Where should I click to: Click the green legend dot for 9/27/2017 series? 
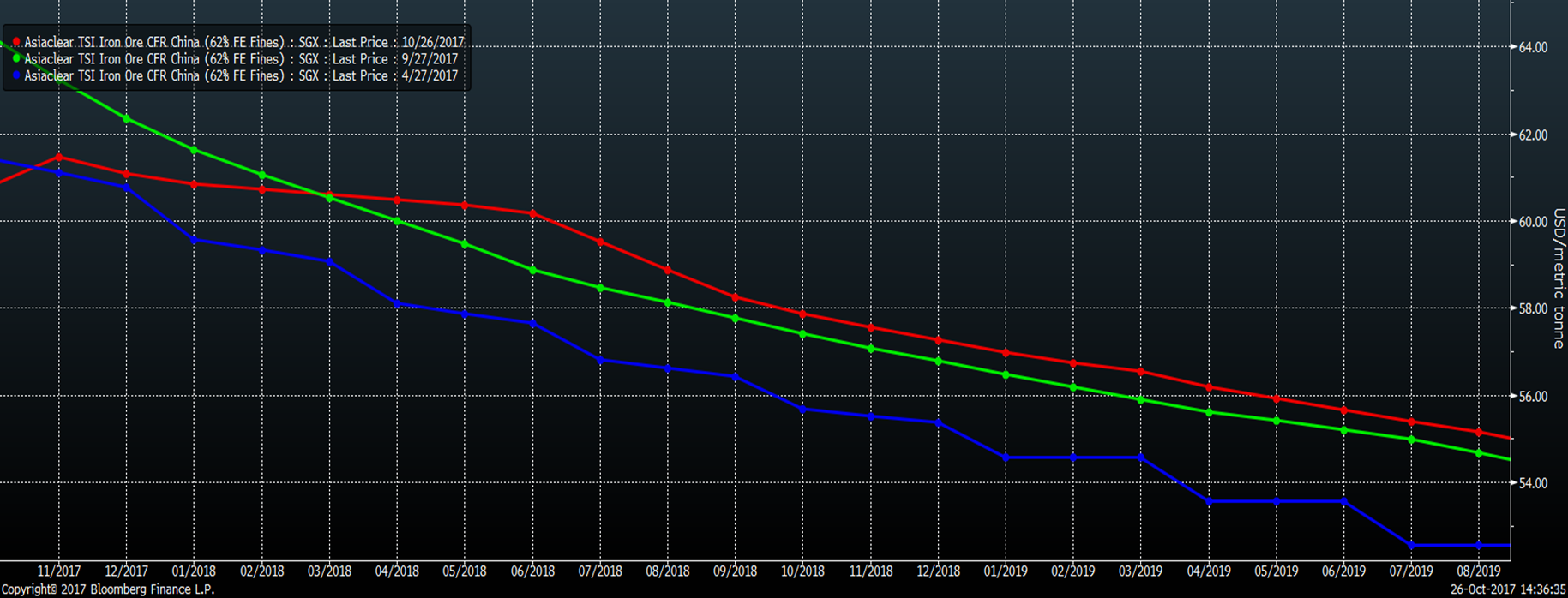[x=16, y=59]
